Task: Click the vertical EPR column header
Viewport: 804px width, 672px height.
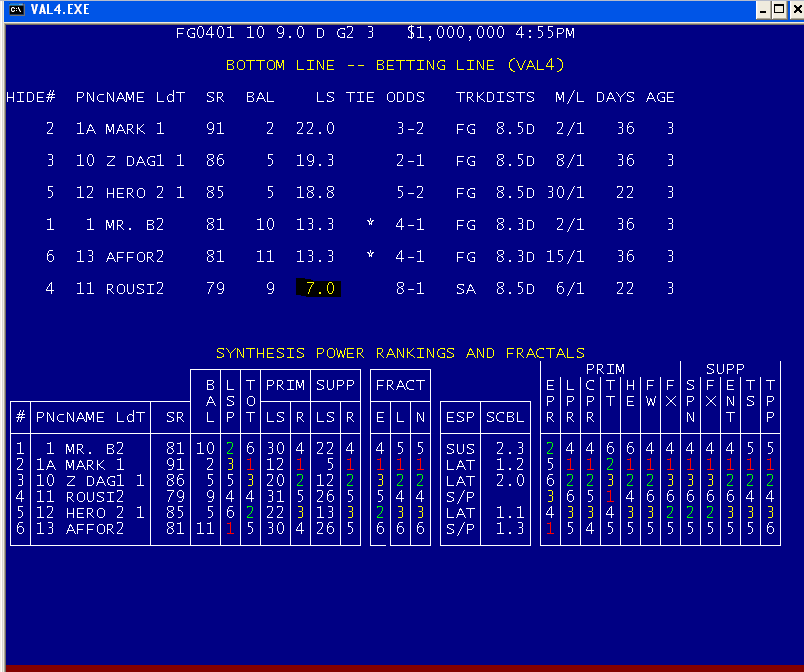Action: pyautogui.click(x=550, y=401)
